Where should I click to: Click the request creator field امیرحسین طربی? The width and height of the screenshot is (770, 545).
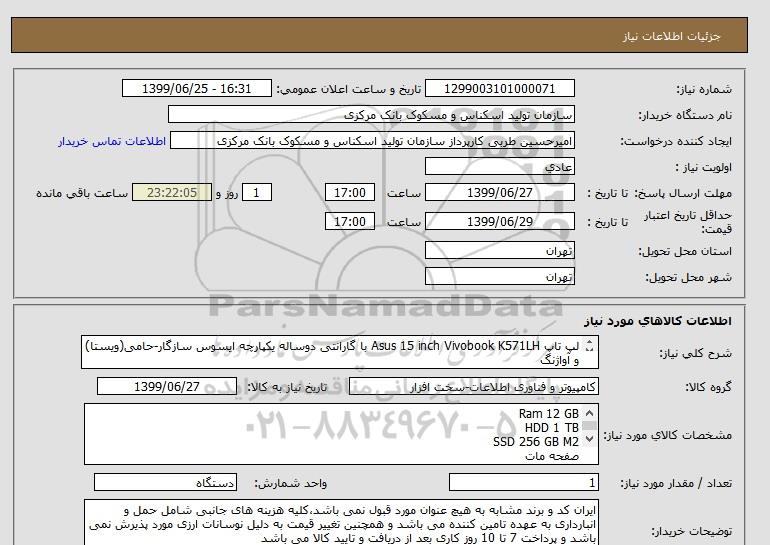(x=372, y=141)
